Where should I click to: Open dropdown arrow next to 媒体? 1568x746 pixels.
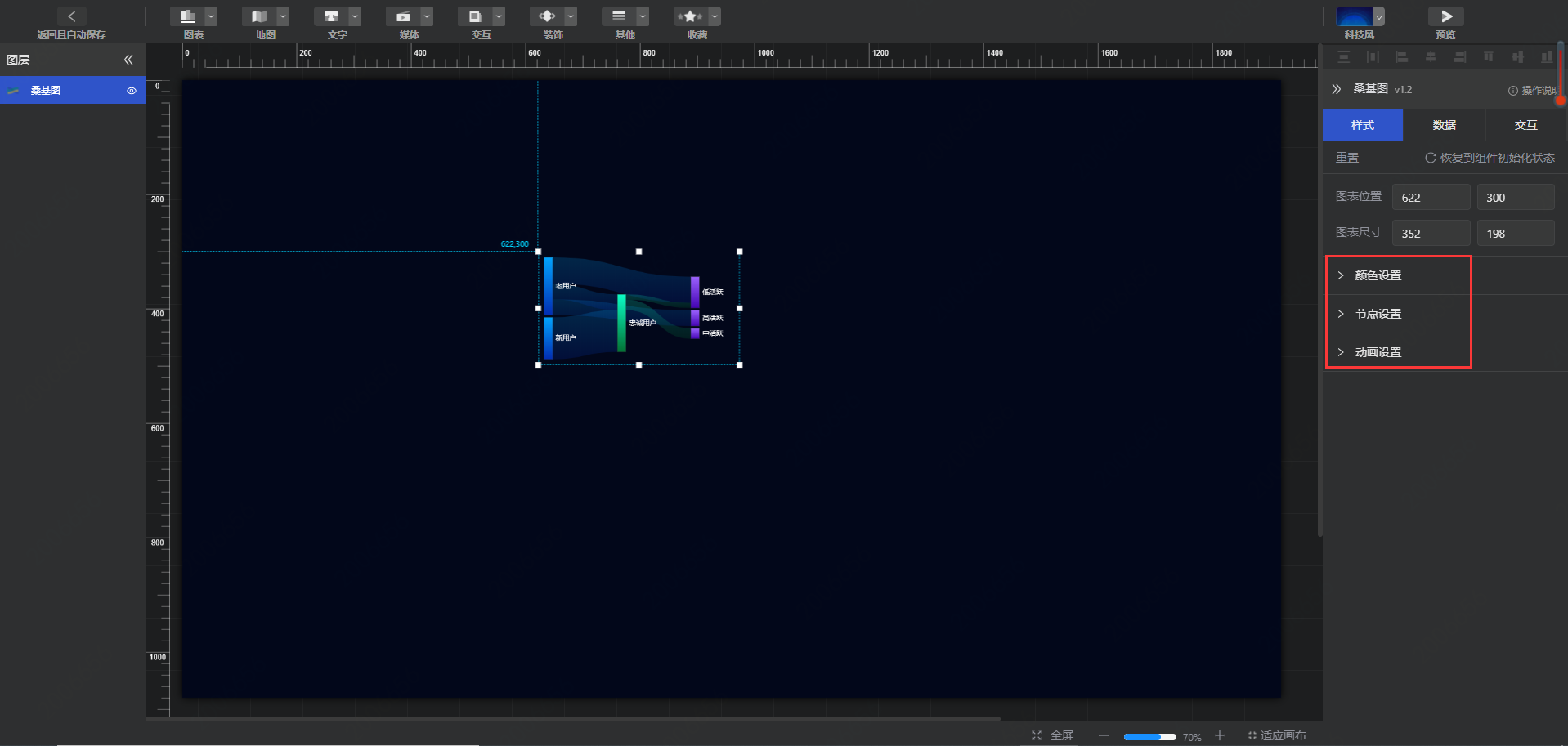pyautogui.click(x=427, y=16)
